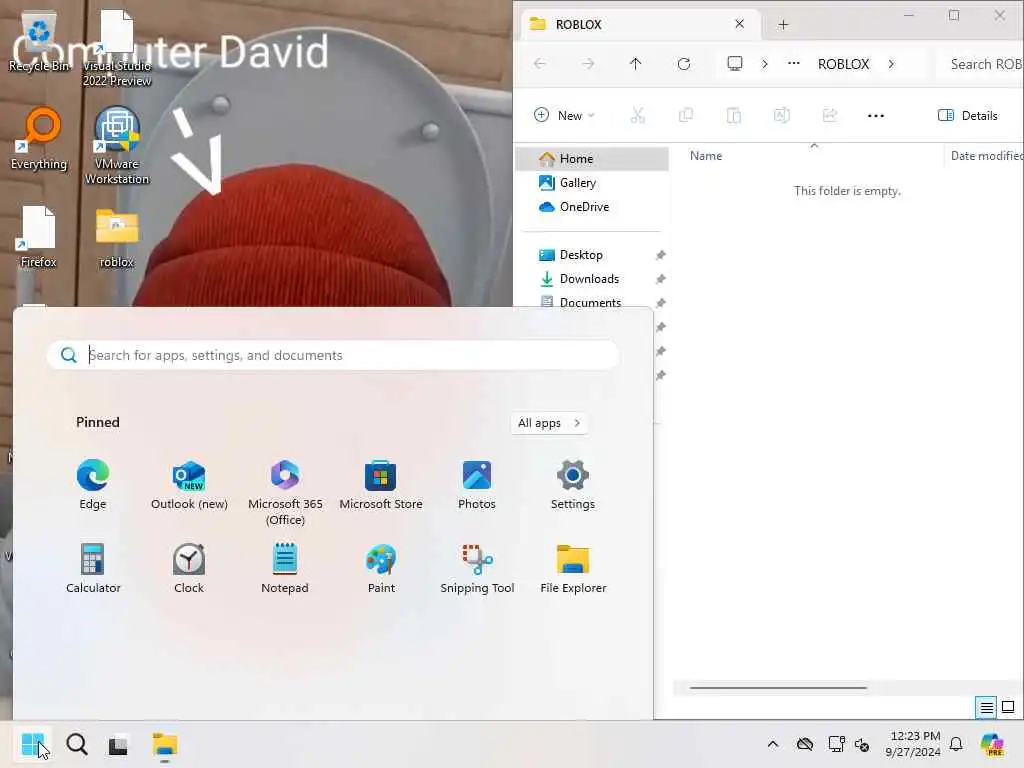
Task: Sort by Date modified column
Action: [985, 156]
